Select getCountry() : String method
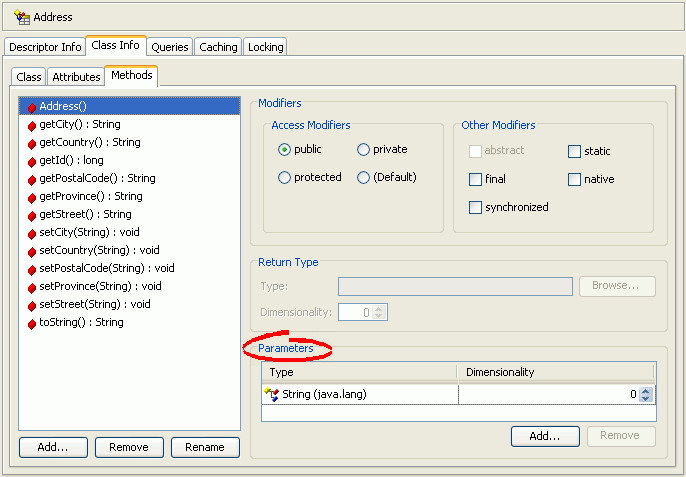Viewport: 686px width, 477px height. (130, 143)
